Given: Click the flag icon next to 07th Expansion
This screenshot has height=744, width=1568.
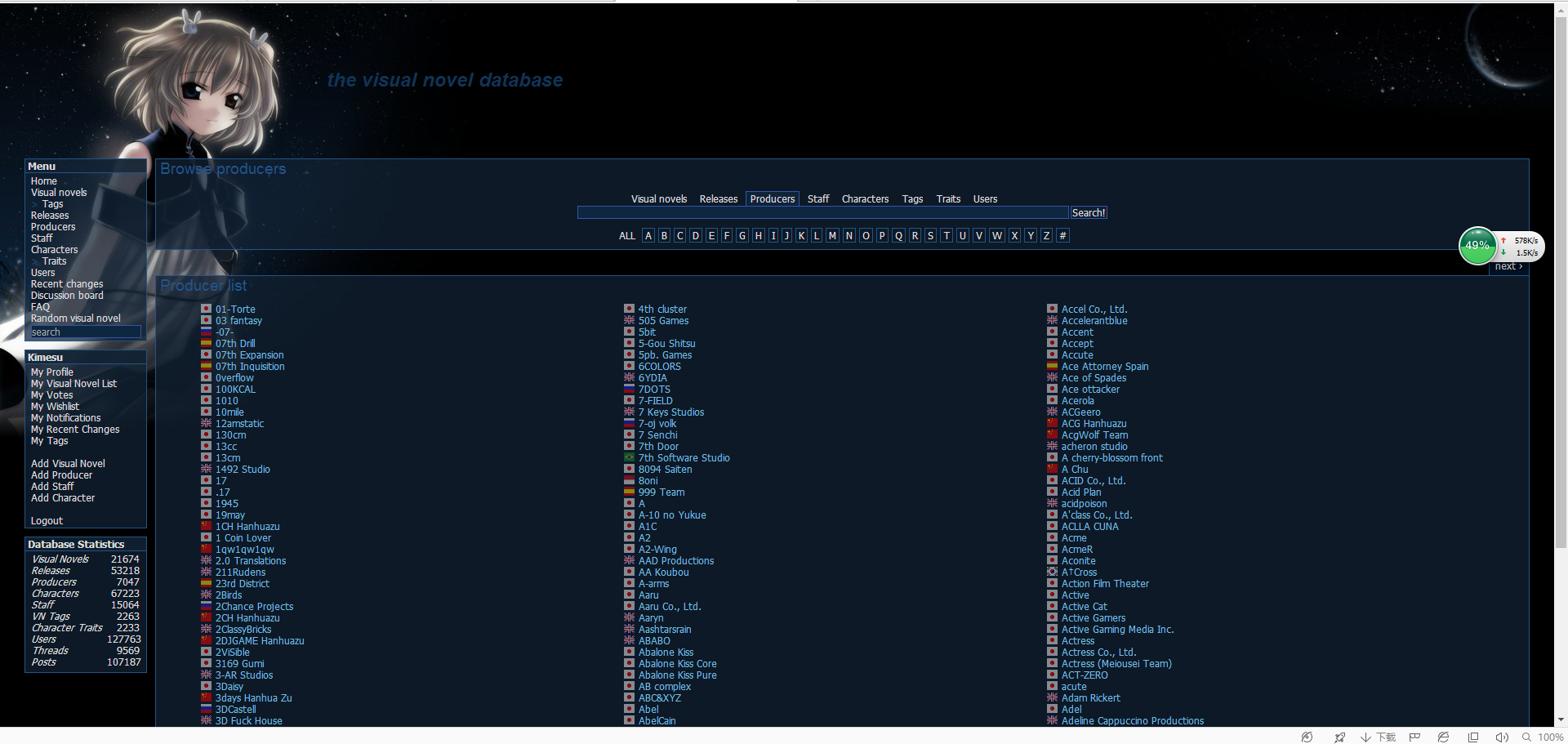Looking at the screenshot, I should [x=207, y=354].
